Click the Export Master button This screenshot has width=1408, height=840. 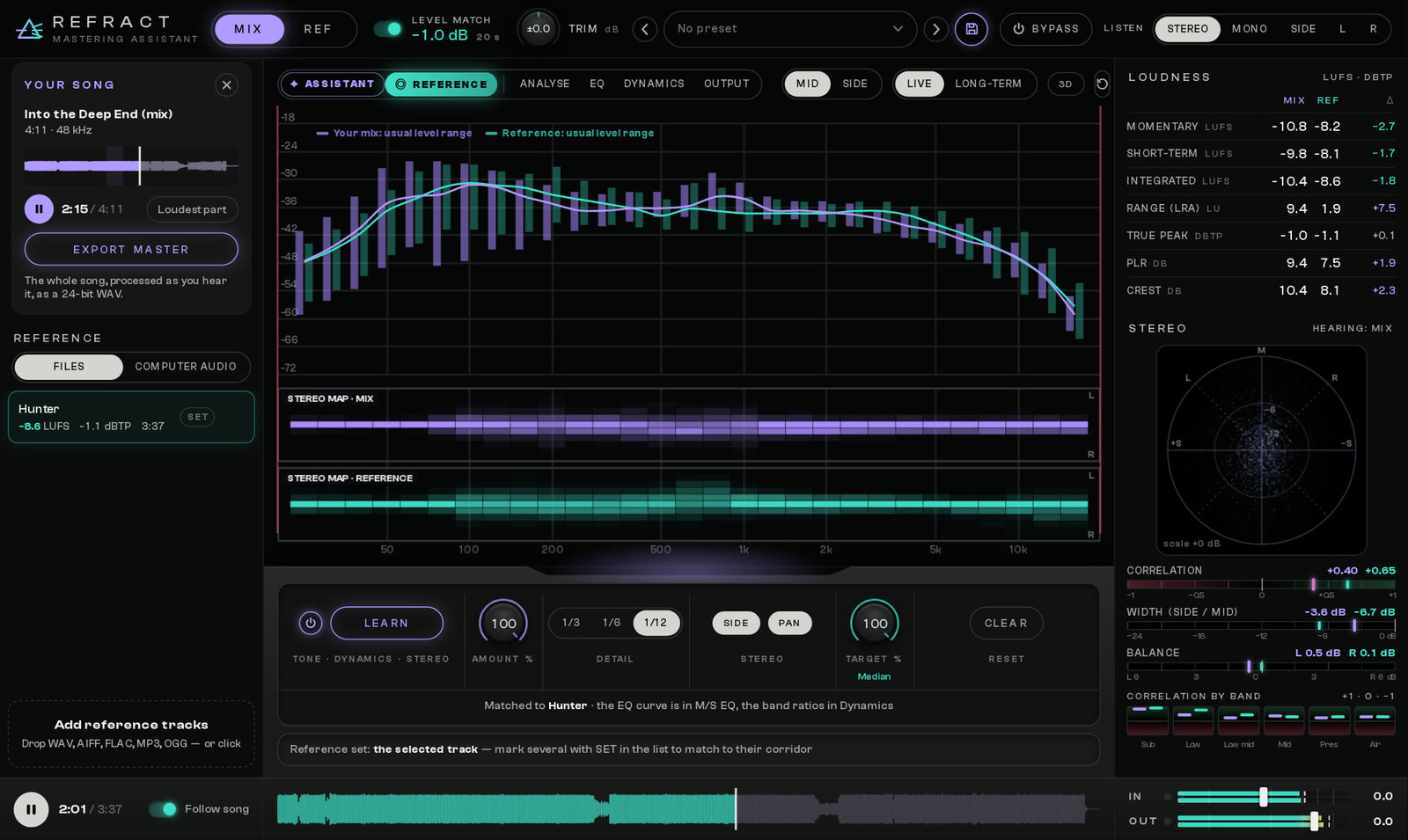(131, 250)
